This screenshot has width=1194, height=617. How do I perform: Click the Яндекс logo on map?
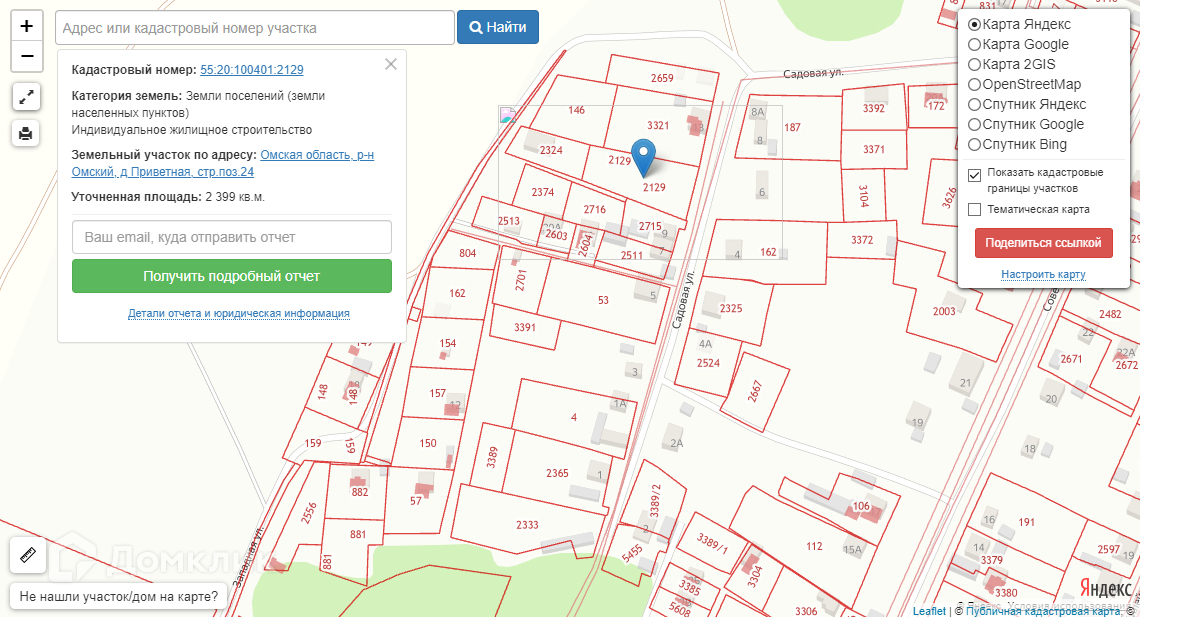(x=1106, y=589)
